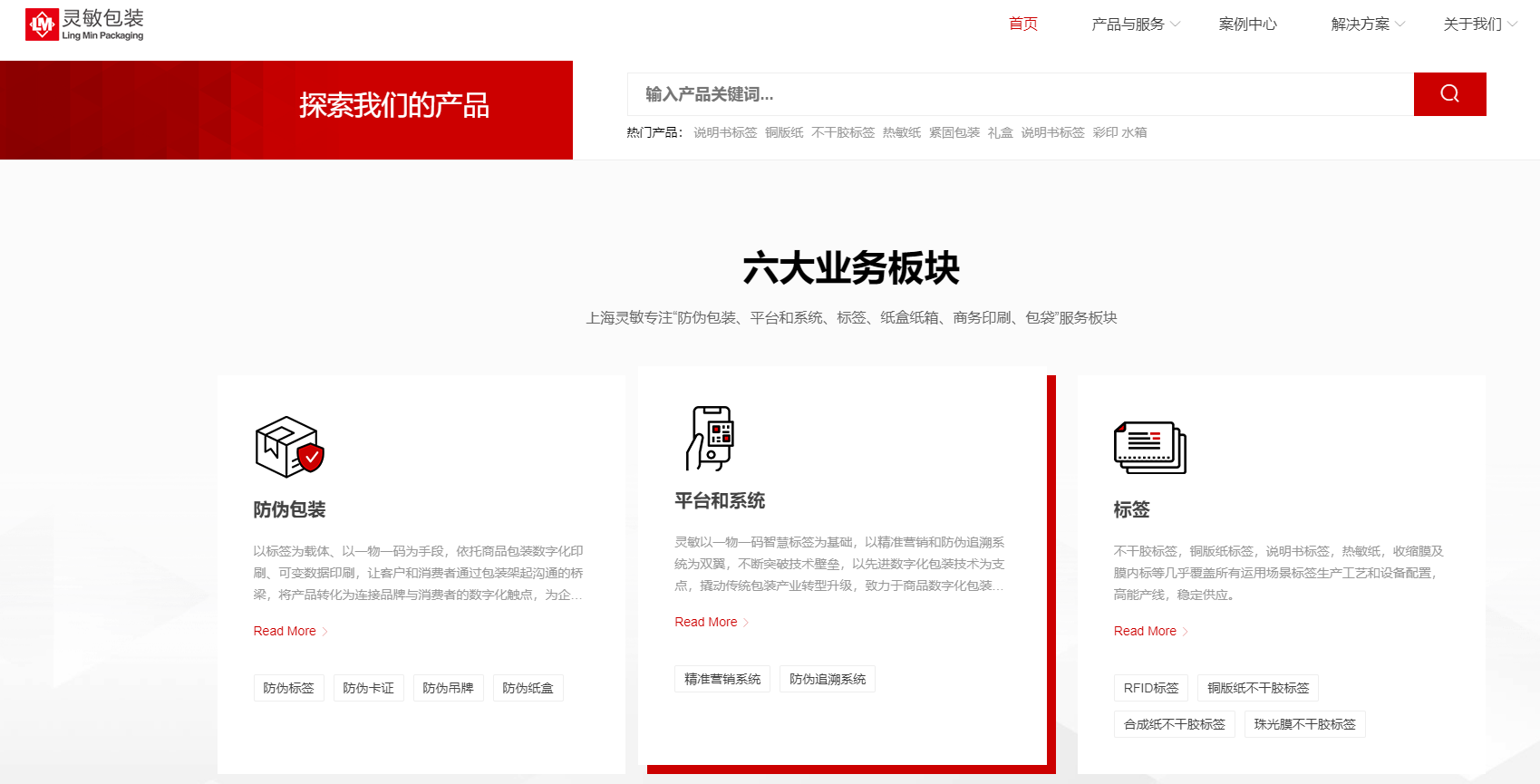Click the 热敏纸 hot product link
This screenshot has width=1540, height=784.
(902, 132)
